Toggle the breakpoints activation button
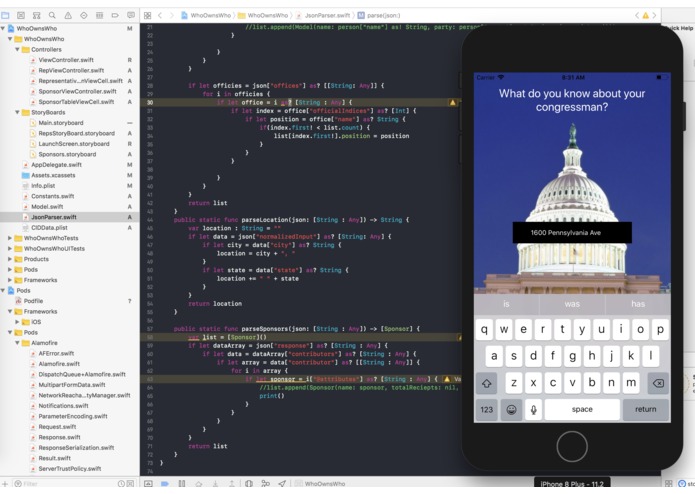 click(x=165, y=484)
